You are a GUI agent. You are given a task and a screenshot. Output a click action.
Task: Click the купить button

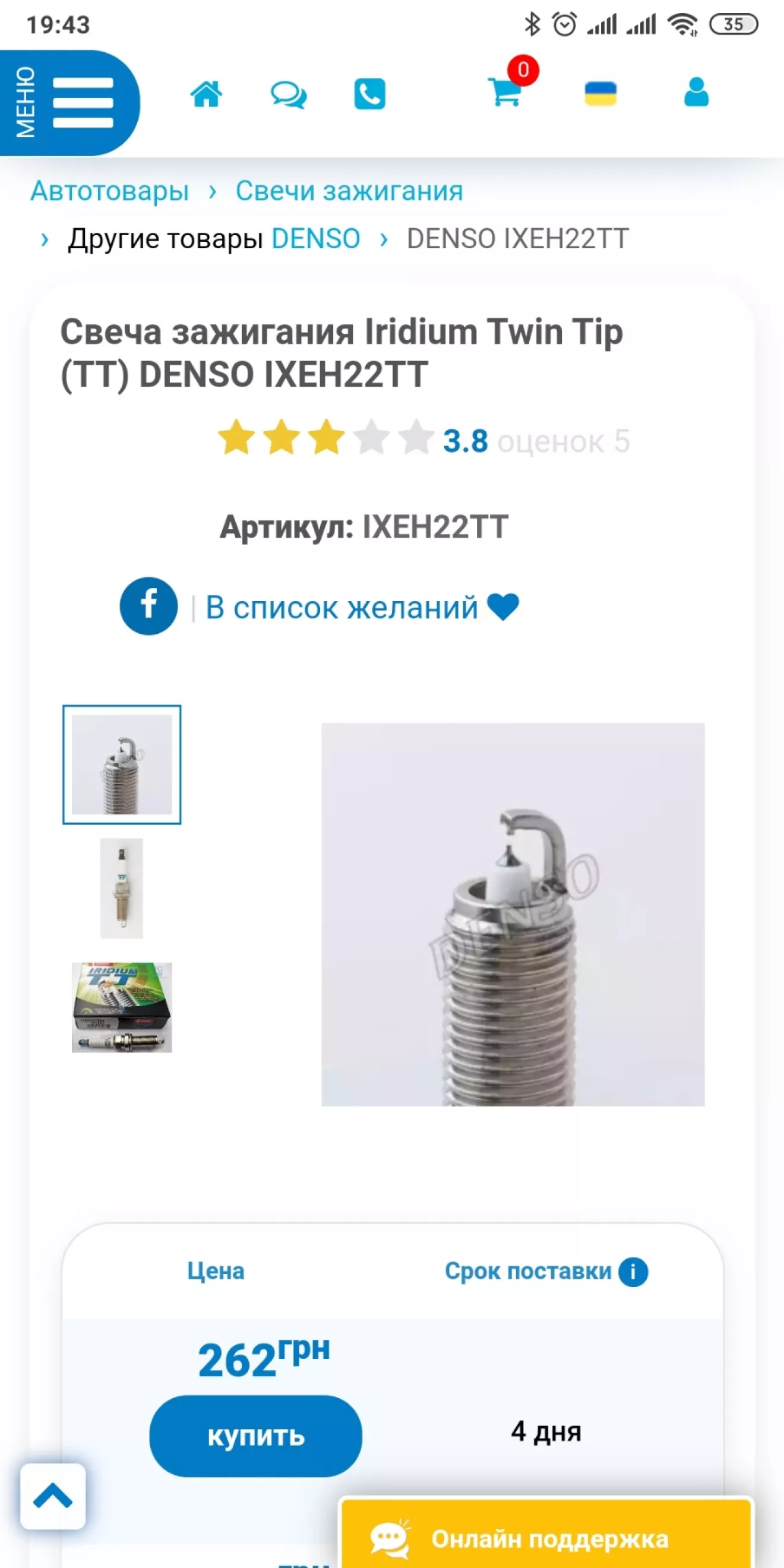(255, 1436)
